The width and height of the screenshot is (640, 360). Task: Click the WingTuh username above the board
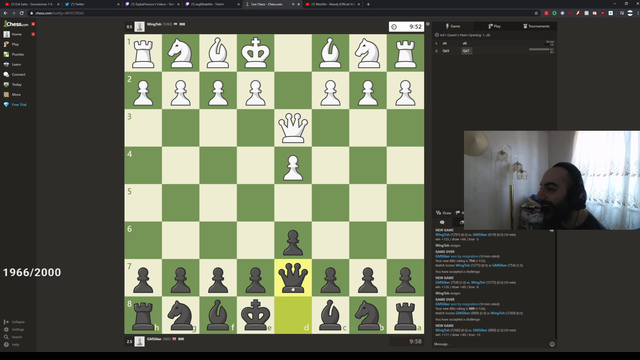point(154,24)
